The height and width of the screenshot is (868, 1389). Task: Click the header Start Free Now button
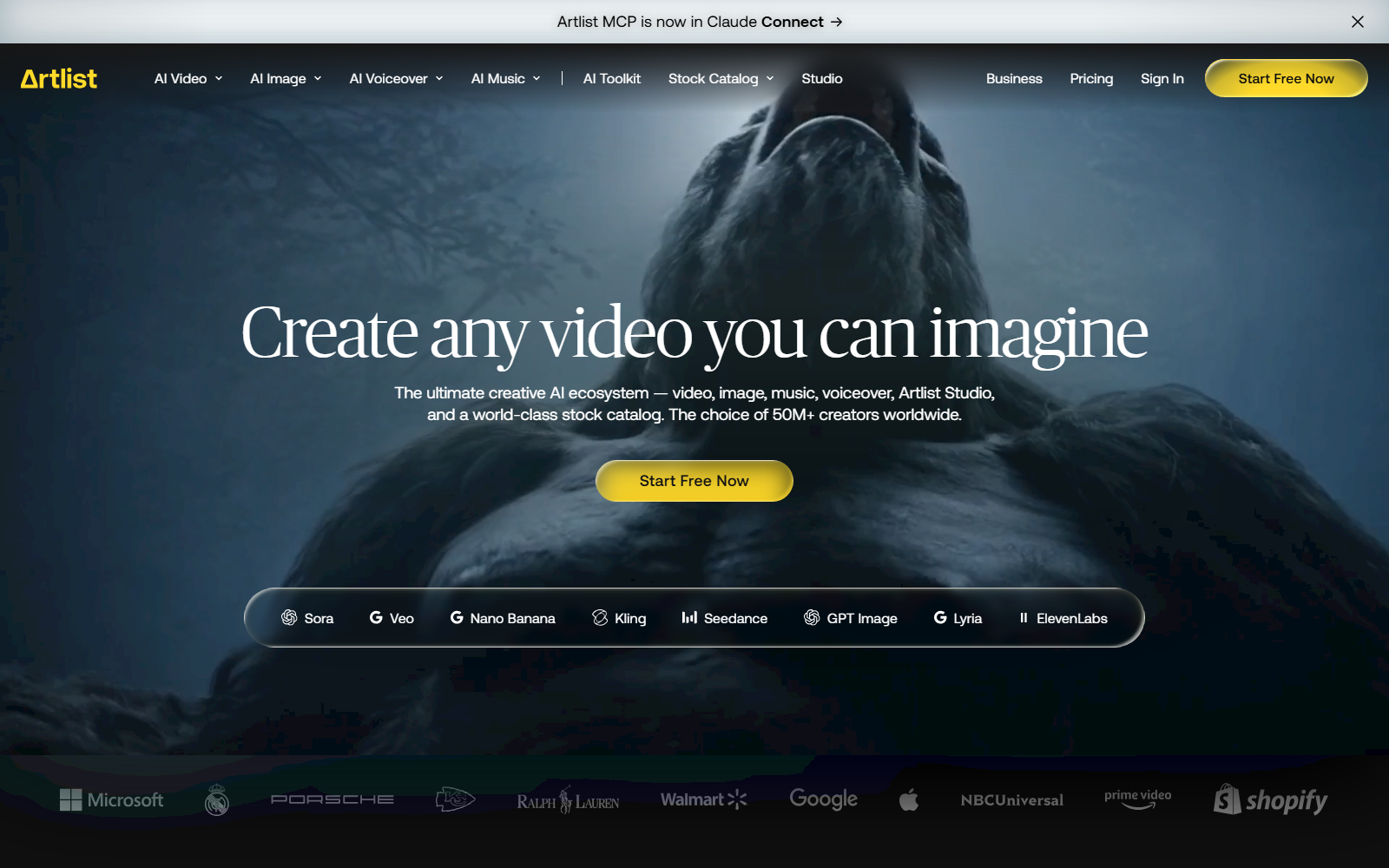(x=1286, y=78)
